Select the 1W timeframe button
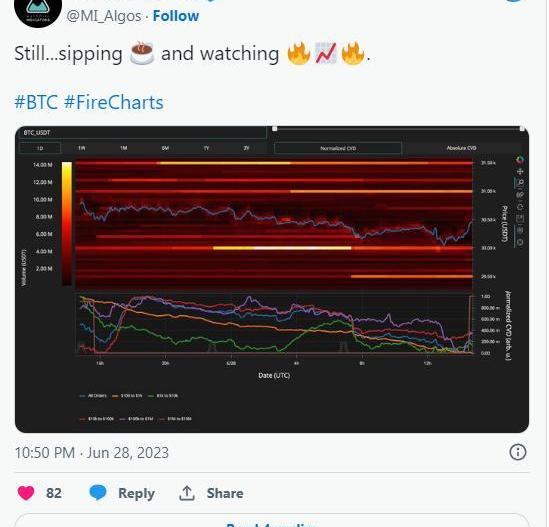Image resolution: width=549 pixels, height=527 pixels. pyautogui.click(x=82, y=148)
